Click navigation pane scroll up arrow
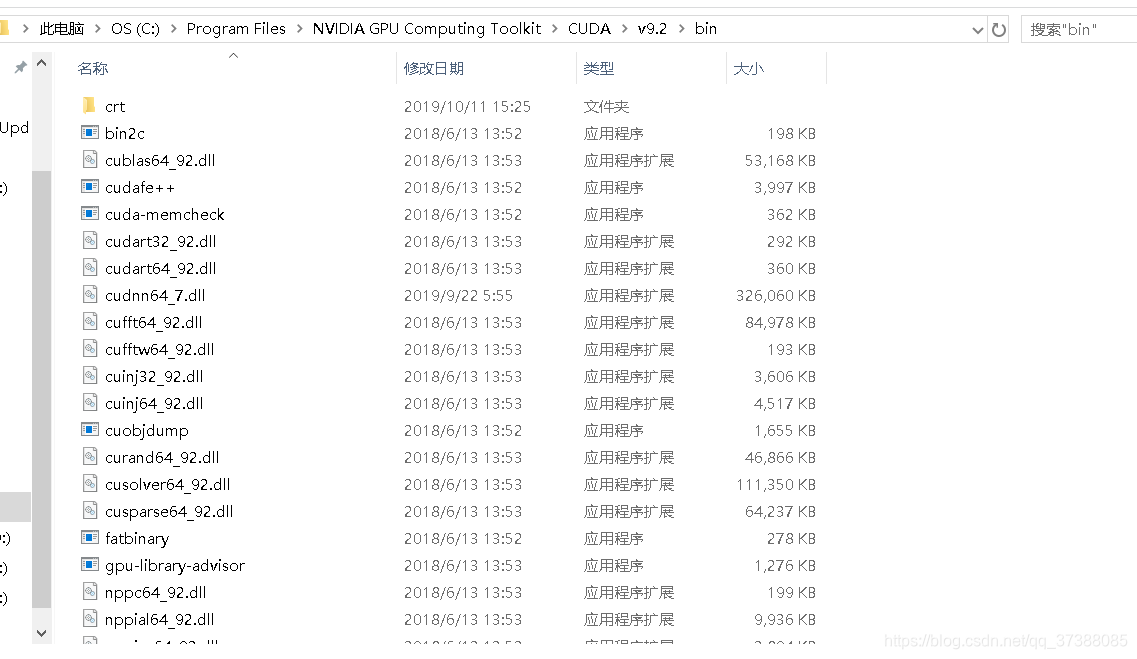 (41, 64)
